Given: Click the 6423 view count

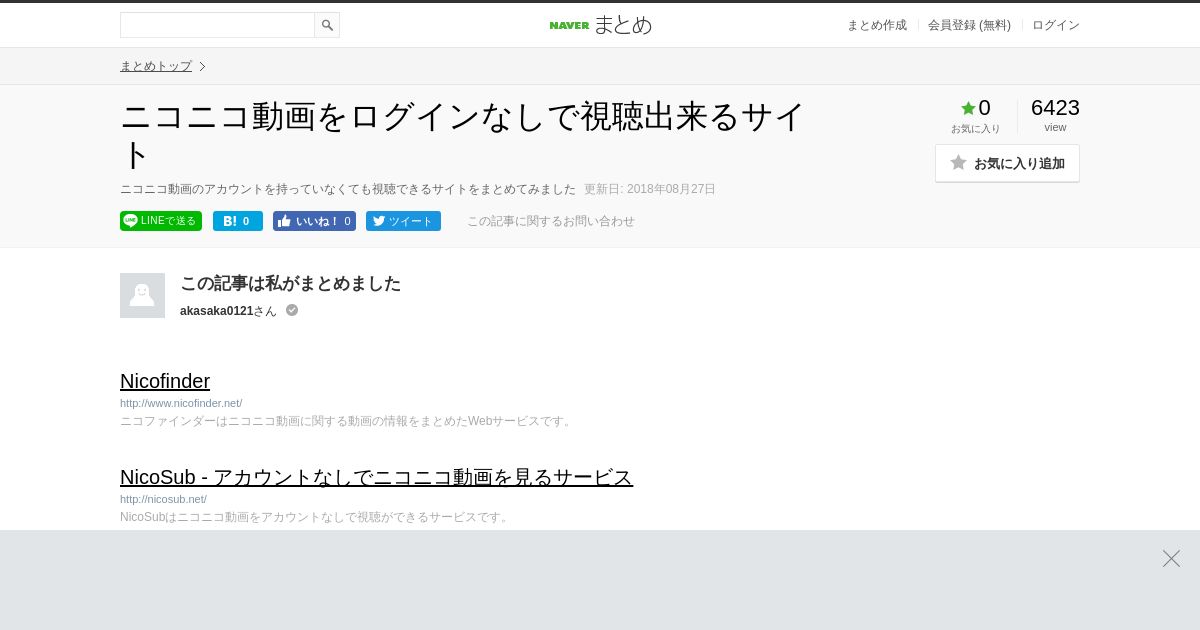Looking at the screenshot, I should coord(1055,108).
